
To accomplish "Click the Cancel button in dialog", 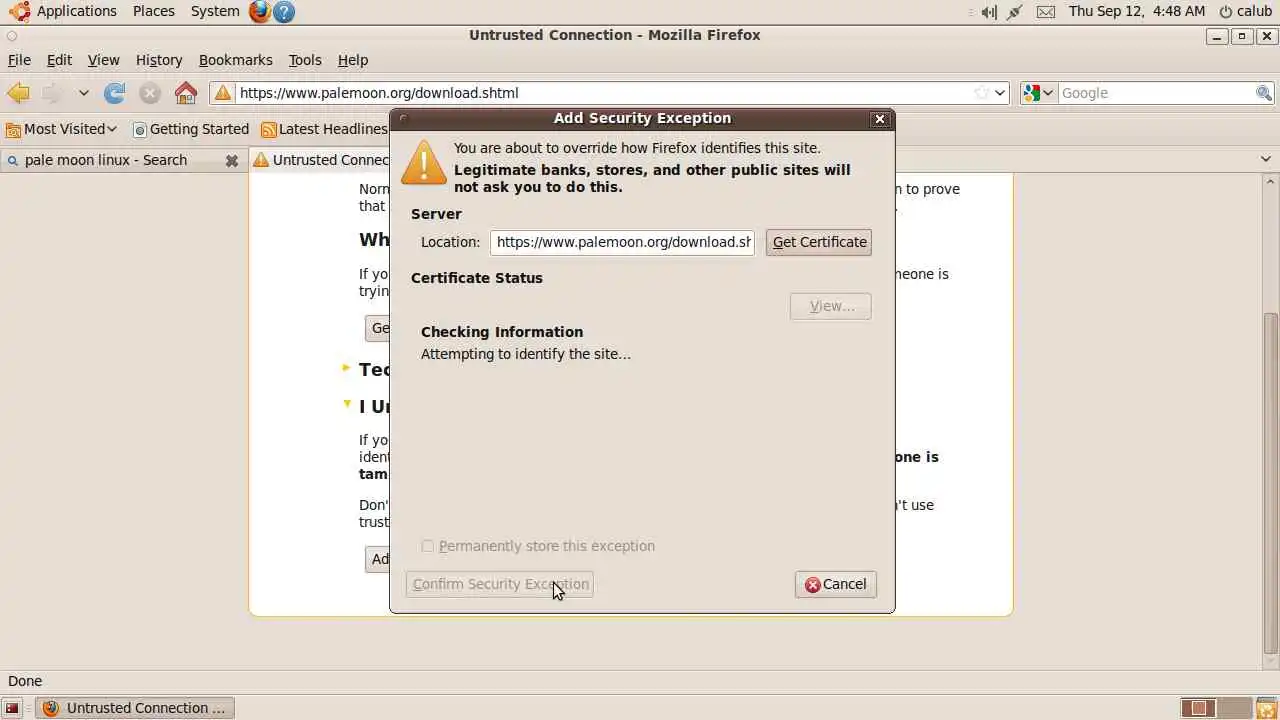I will tap(836, 584).
